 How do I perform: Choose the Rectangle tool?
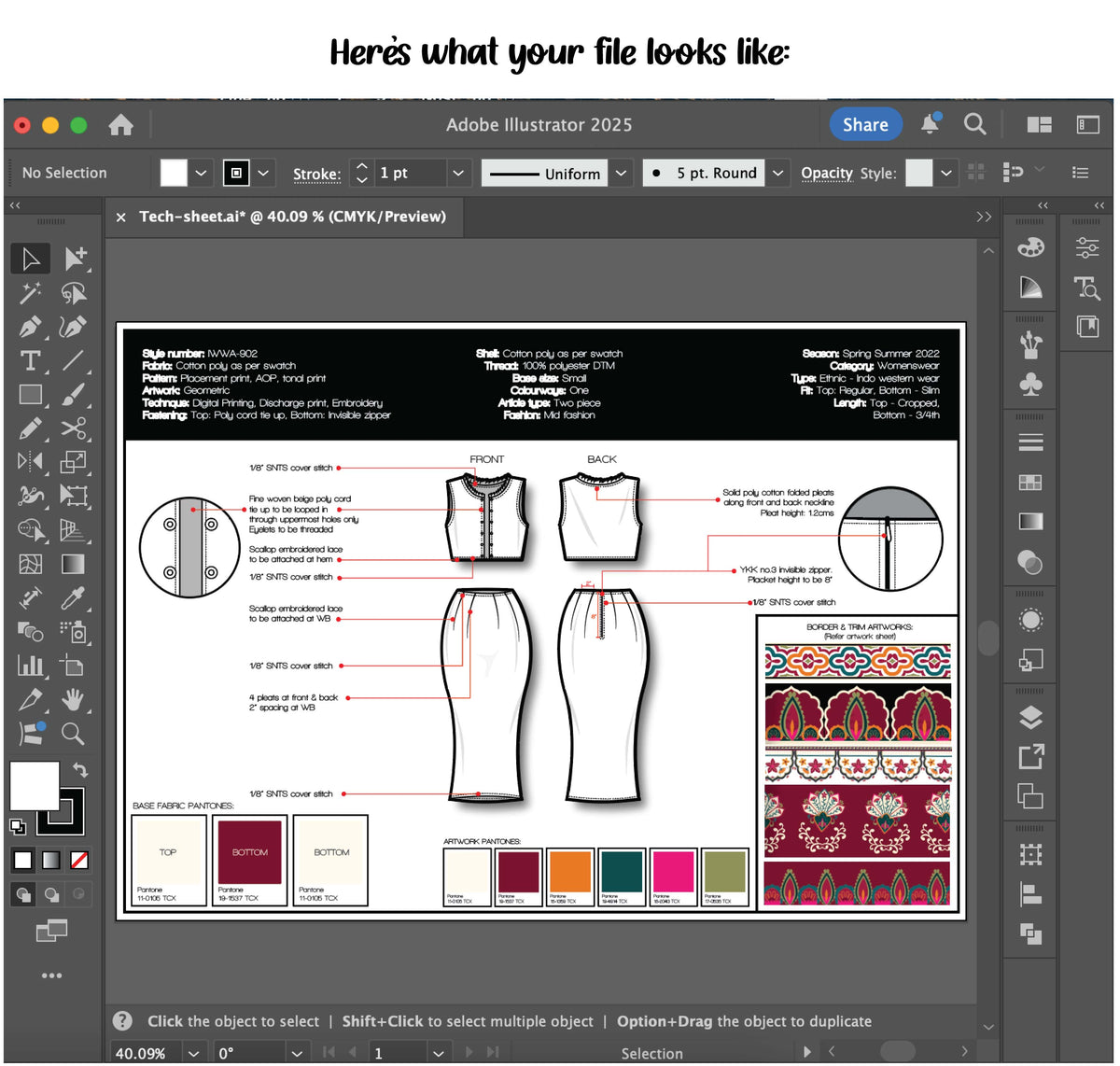tap(31, 395)
